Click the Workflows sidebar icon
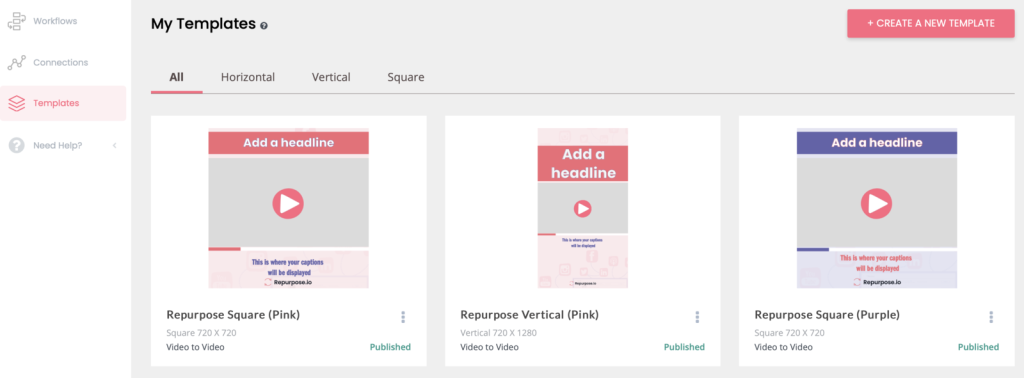This screenshot has height=378, width=1024. pyautogui.click(x=16, y=22)
